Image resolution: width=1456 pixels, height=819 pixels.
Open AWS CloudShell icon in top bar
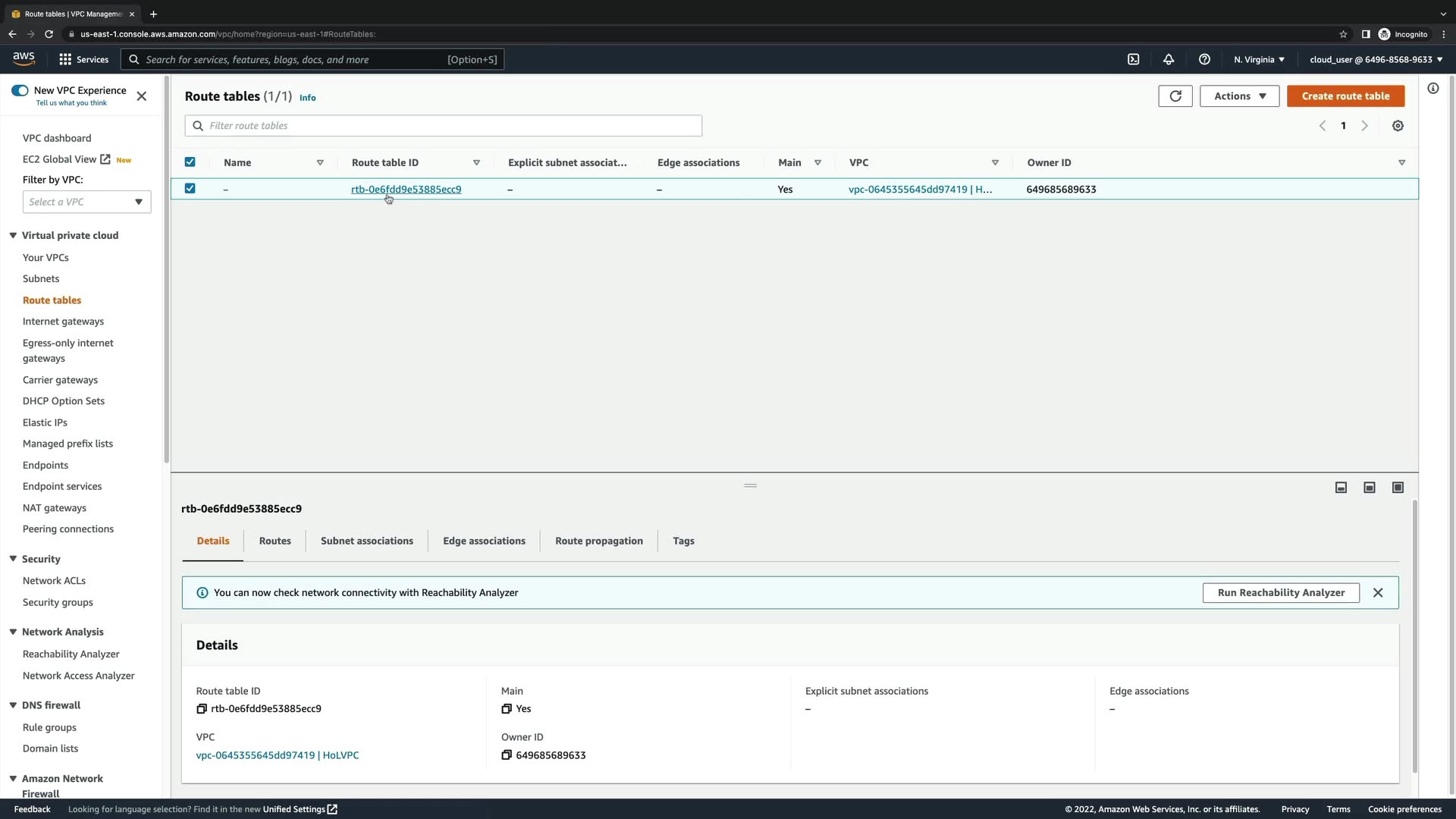(1133, 59)
